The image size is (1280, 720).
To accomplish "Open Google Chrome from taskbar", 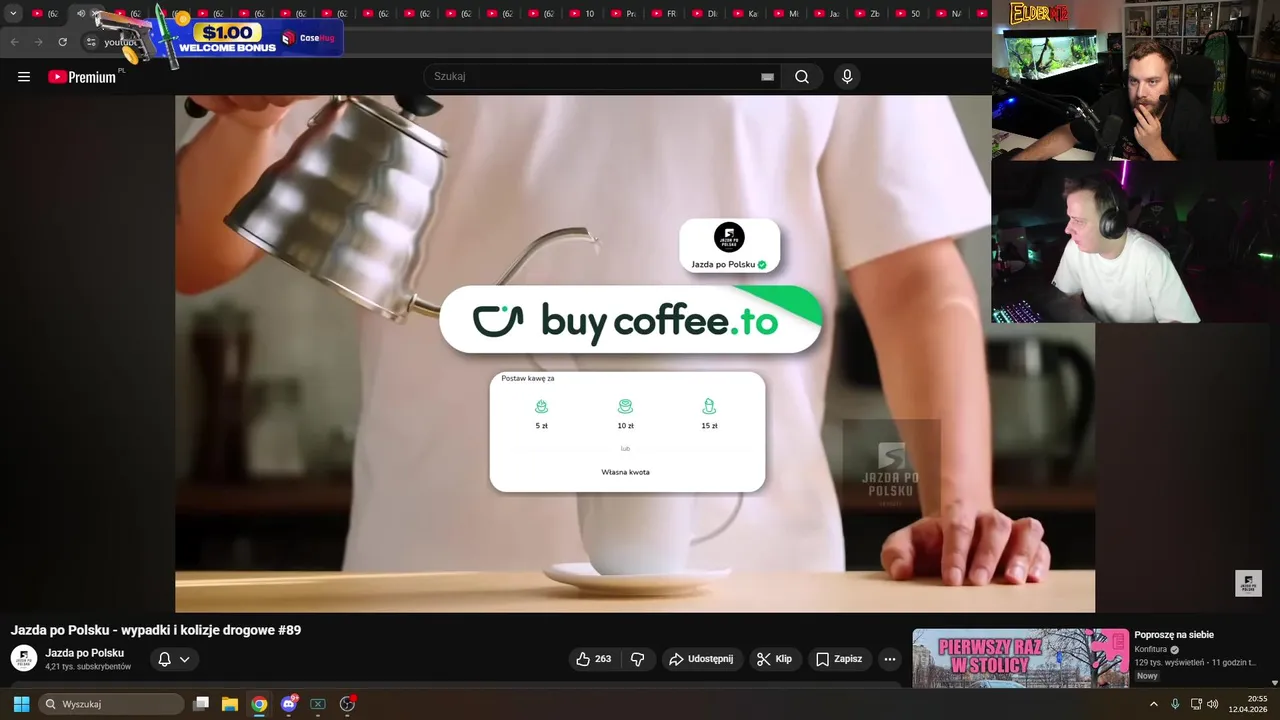I will coord(259,704).
